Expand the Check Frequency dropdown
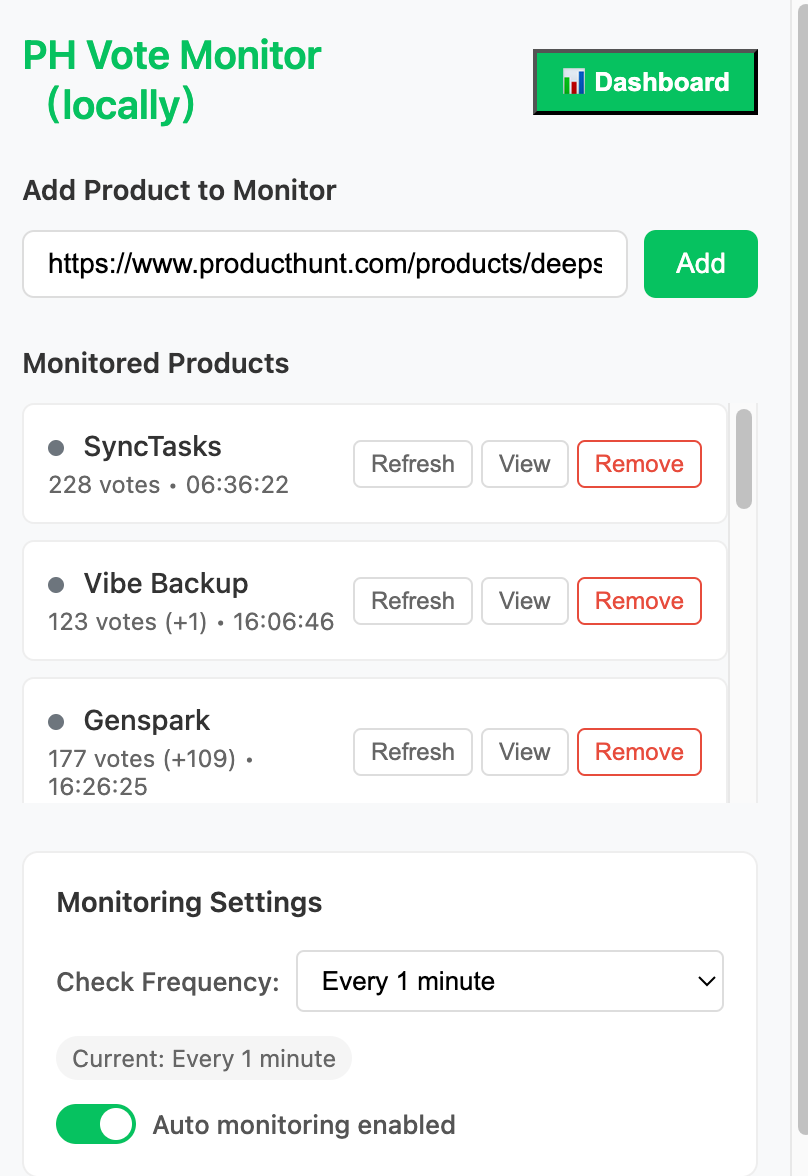 tap(510, 981)
